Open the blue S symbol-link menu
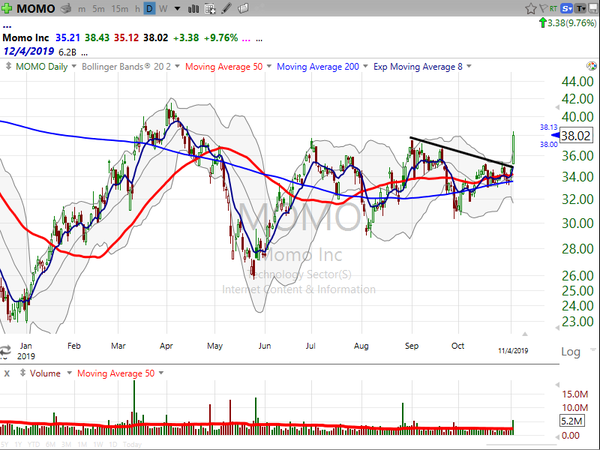 [x=566, y=8]
